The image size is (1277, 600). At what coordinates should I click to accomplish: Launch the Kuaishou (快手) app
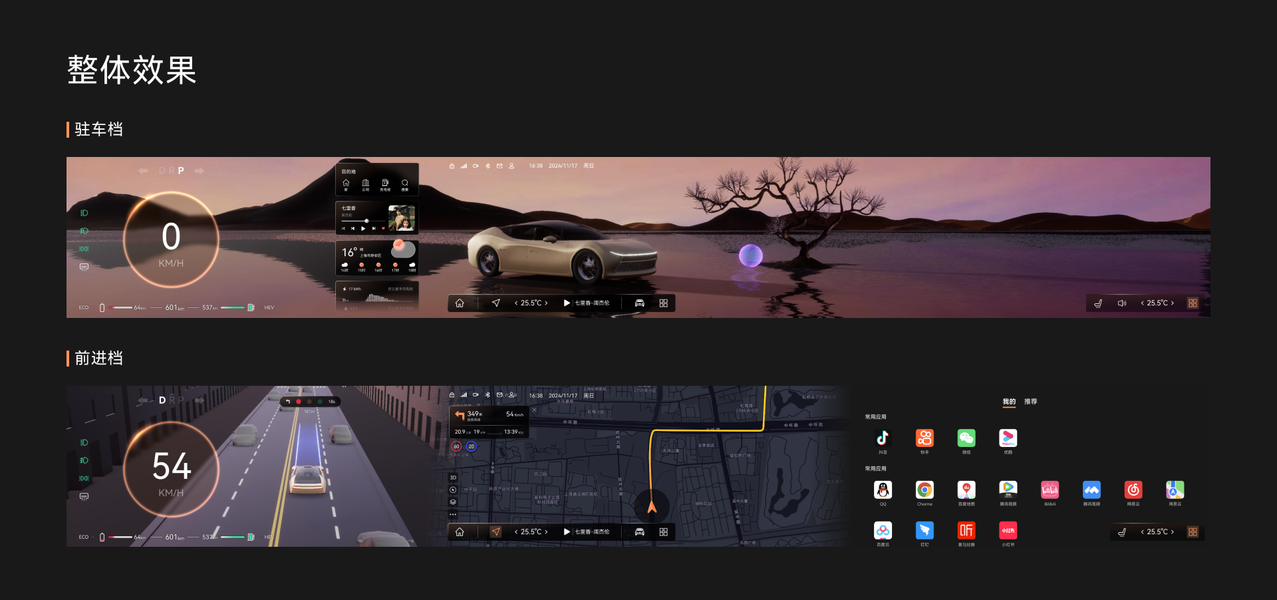[x=925, y=438]
